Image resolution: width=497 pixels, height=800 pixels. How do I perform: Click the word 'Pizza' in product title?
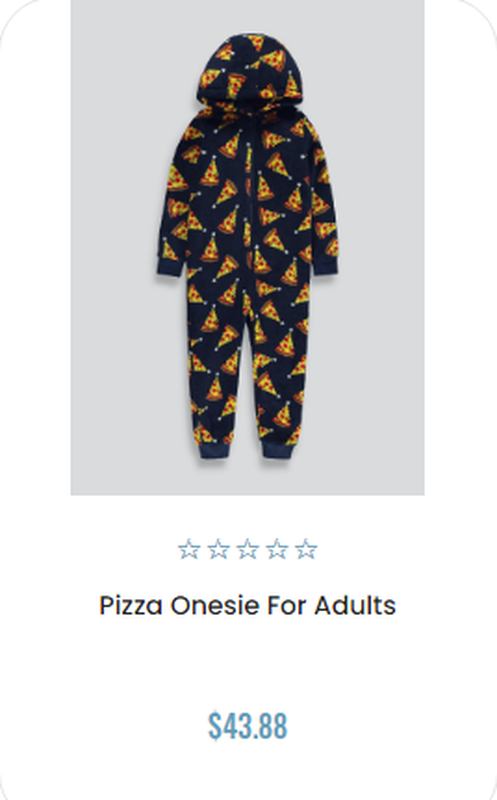(x=131, y=606)
